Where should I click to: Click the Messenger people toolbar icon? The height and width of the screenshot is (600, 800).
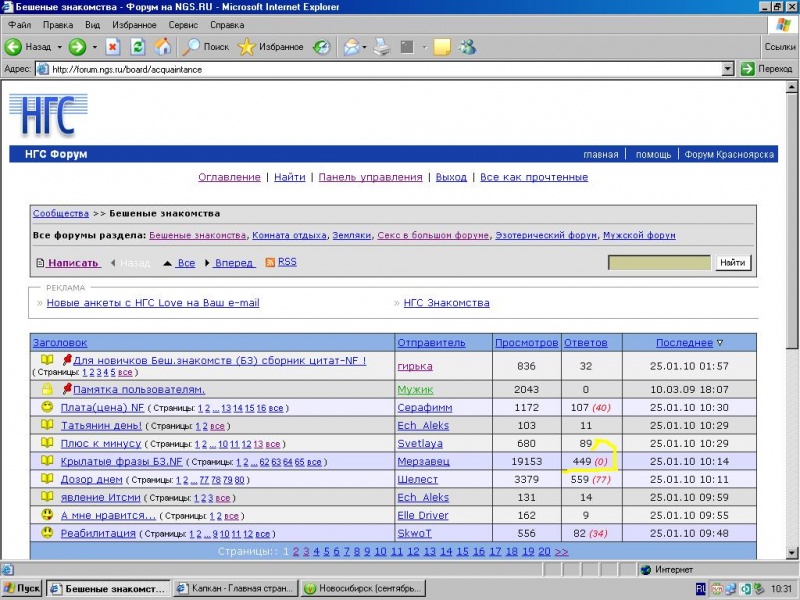pyautogui.click(x=467, y=46)
